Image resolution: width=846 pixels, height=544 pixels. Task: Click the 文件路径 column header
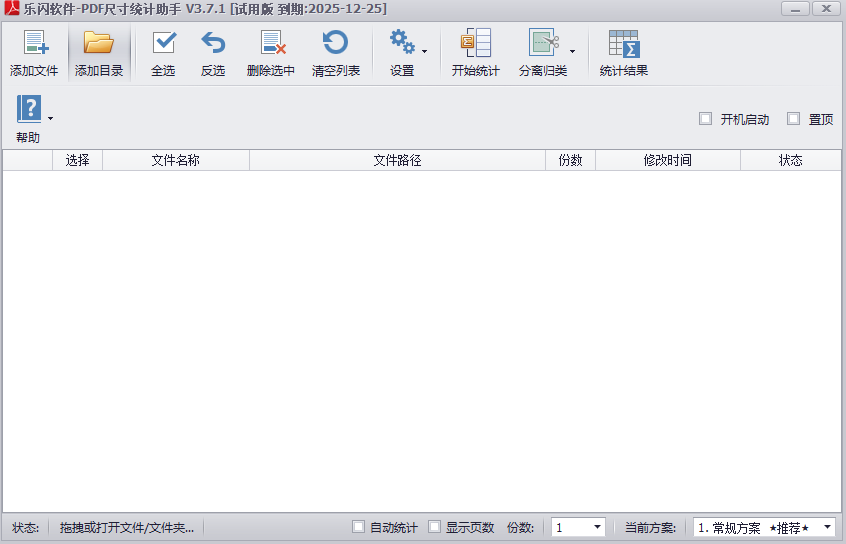click(397, 160)
